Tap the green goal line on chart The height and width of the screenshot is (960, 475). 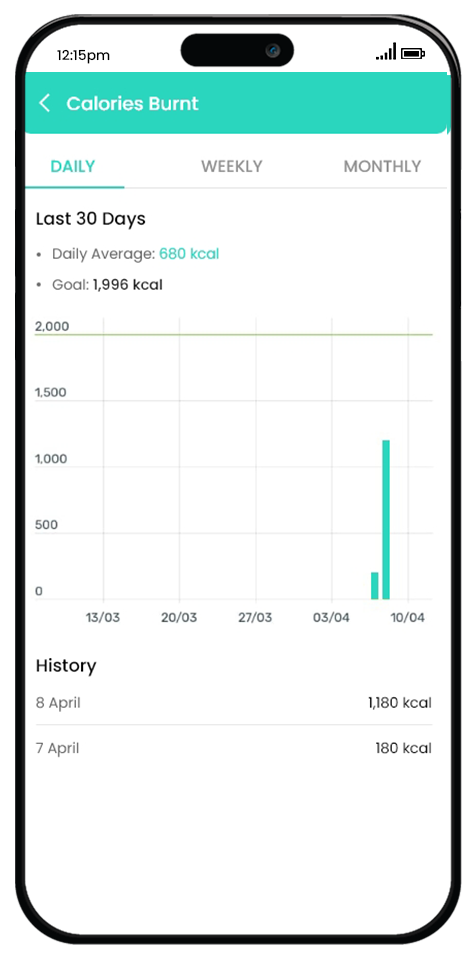coord(234,335)
